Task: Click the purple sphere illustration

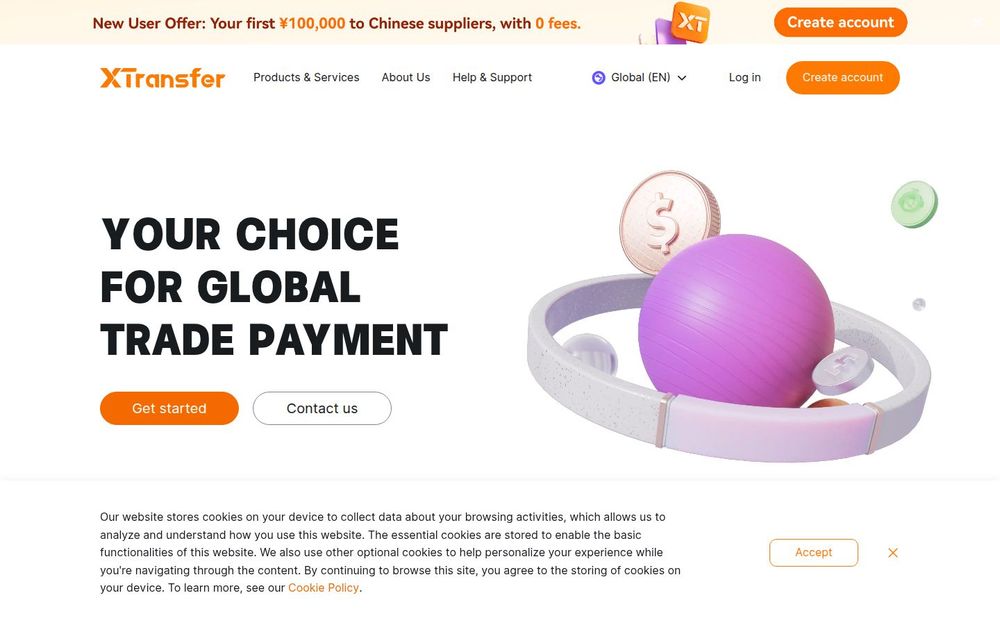Action: [x=736, y=320]
